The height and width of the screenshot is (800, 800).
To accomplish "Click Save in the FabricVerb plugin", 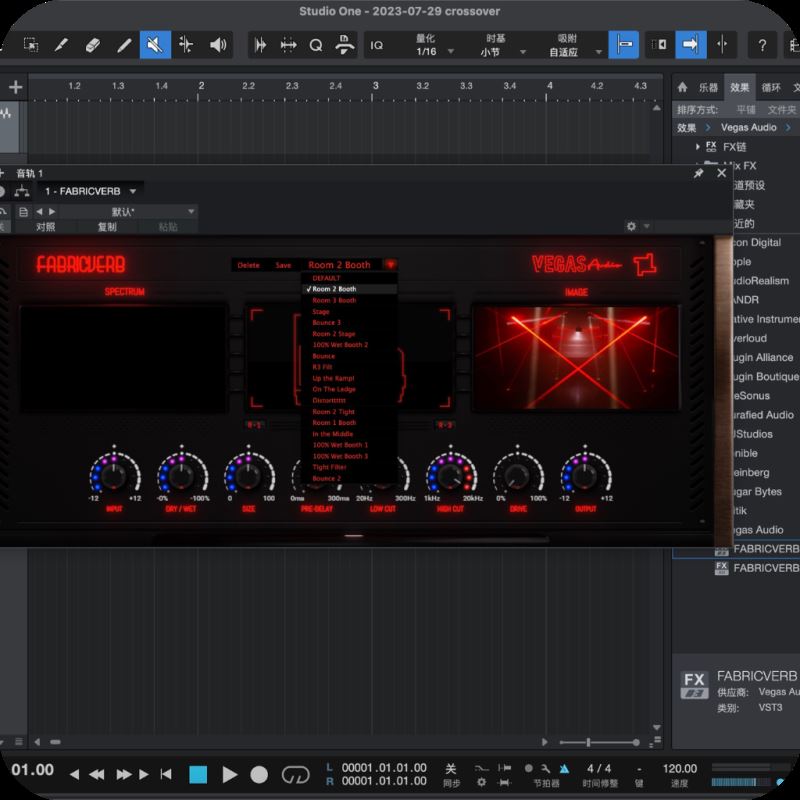I will [x=283, y=264].
